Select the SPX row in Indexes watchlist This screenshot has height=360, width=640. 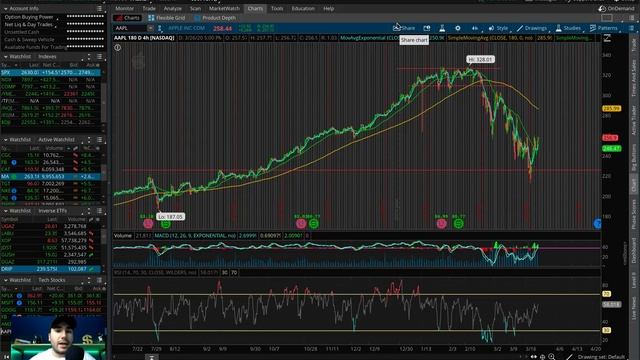(x=51, y=73)
